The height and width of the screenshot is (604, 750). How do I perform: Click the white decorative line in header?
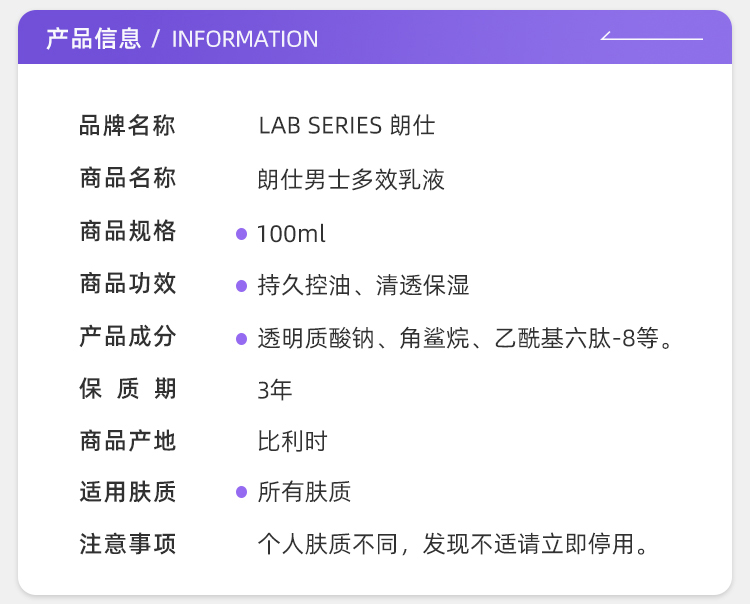coord(651,38)
